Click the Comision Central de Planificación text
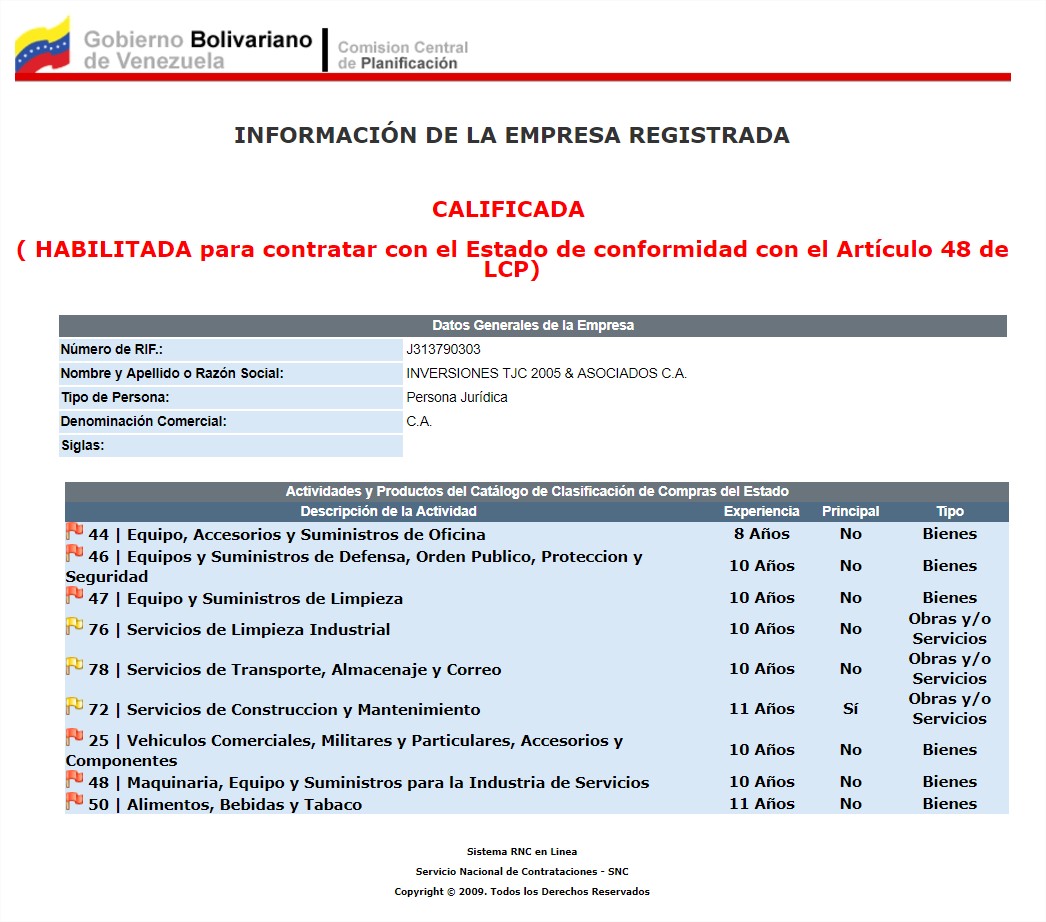 click(402, 55)
